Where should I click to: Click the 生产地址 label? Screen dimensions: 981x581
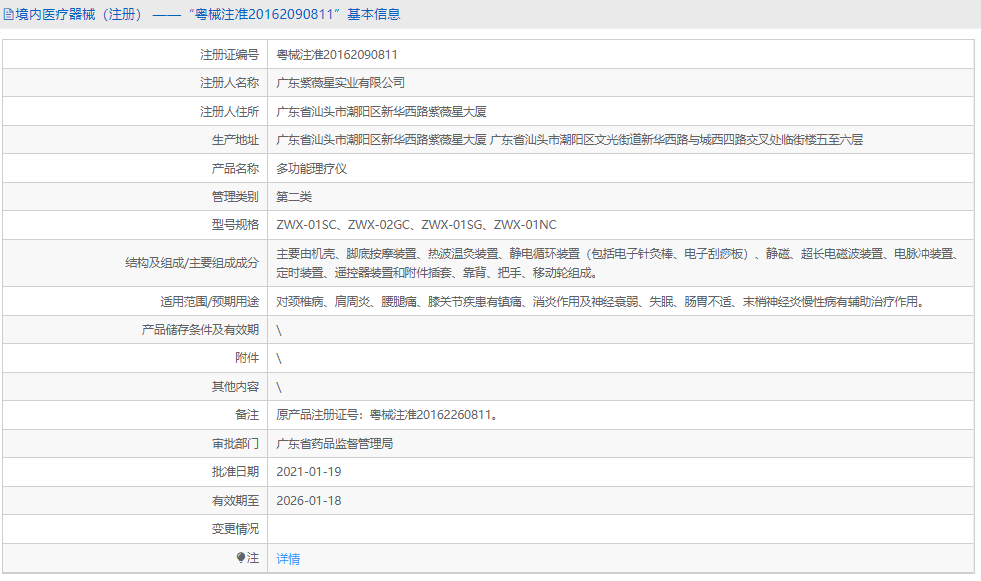point(235,140)
